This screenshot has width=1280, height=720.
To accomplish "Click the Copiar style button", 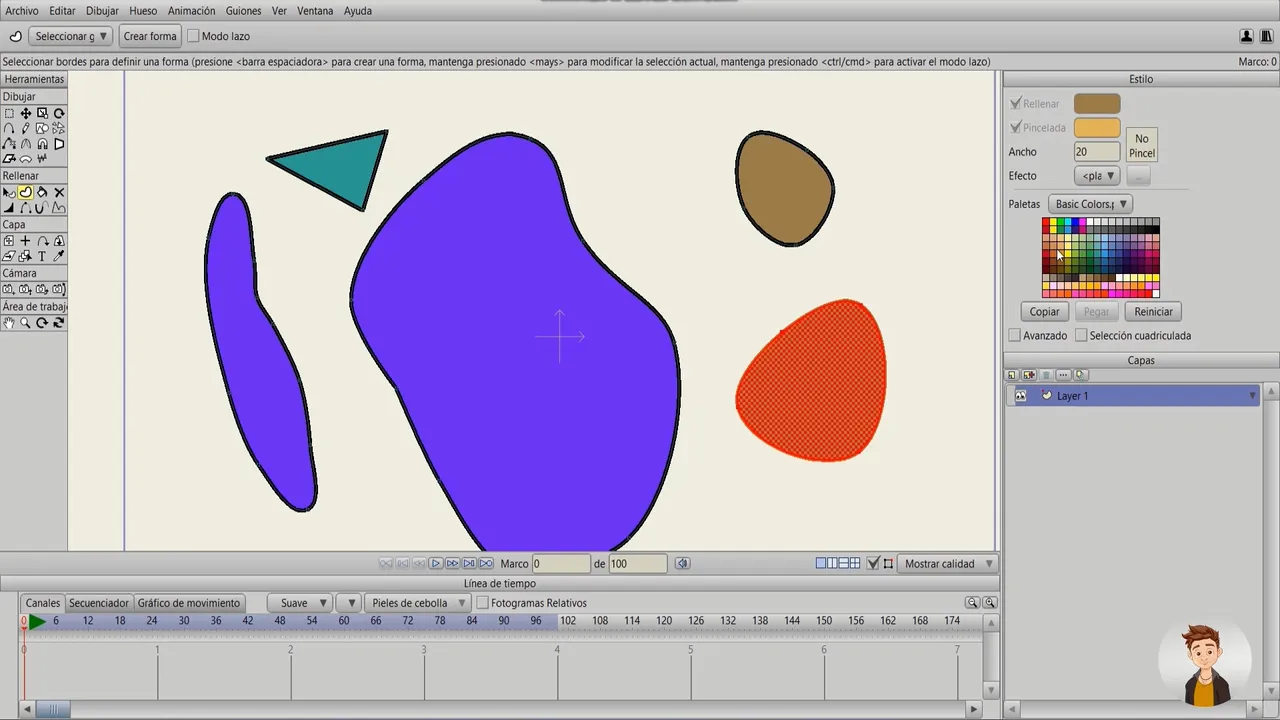I will click(x=1044, y=312).
